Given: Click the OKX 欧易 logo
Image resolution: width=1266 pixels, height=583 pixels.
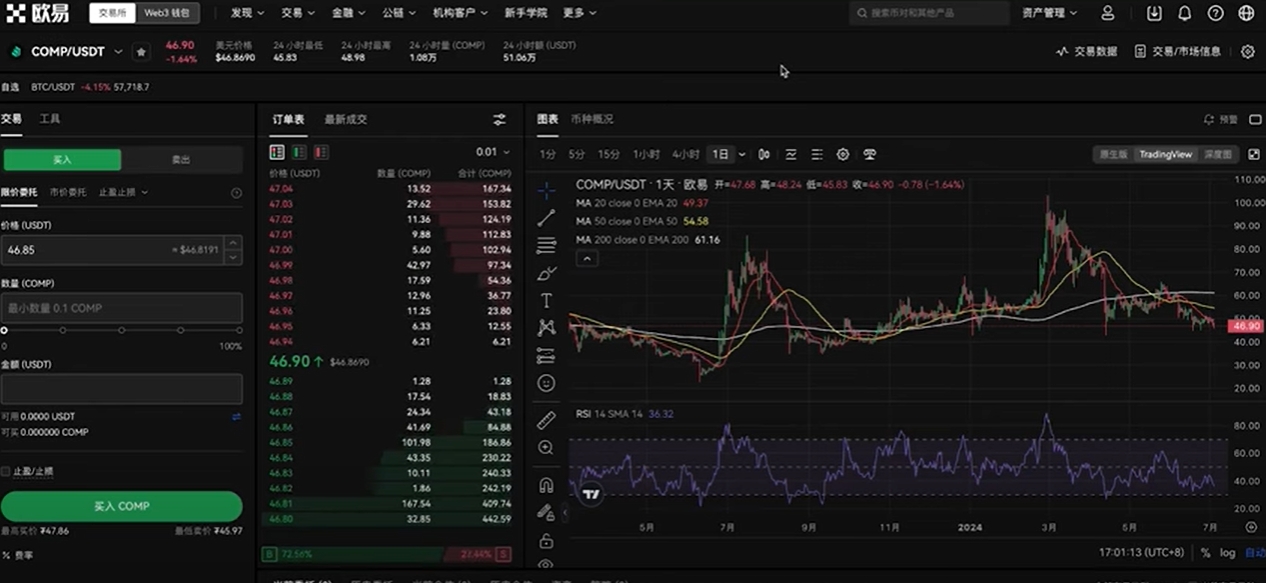Looking at the screenshot, I should click(39, 13).
